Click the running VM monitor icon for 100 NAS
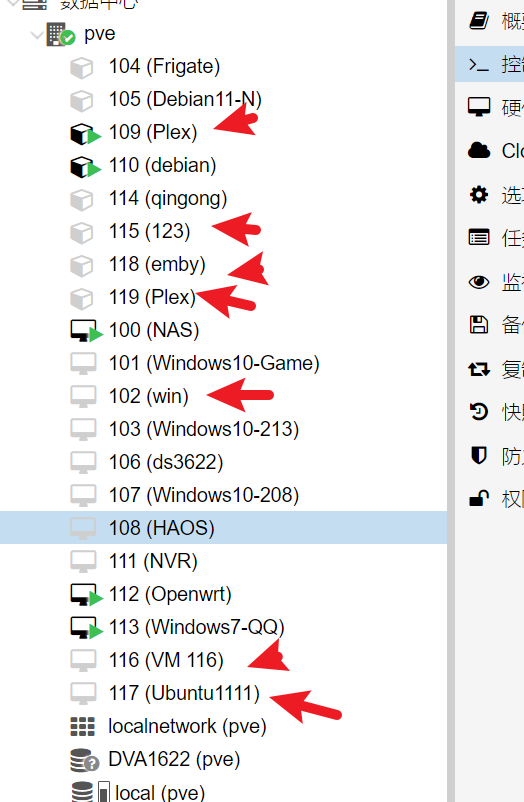 pyautogui.click(x=86, y=331)
